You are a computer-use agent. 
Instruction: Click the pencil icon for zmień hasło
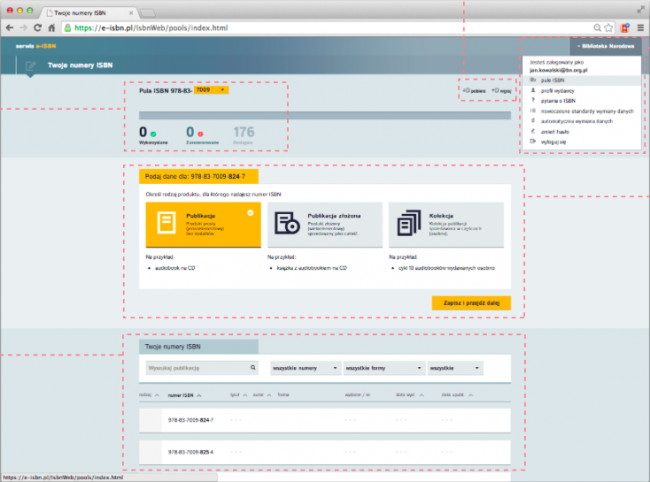(x=533, y=131)
